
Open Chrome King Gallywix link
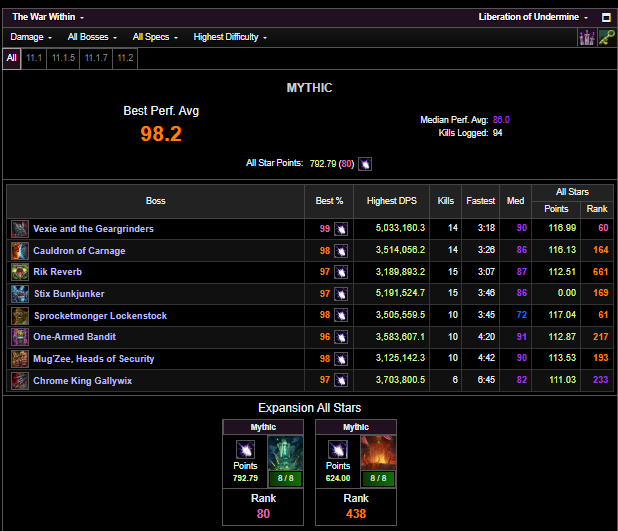pyautogui.click(x=83, y=381)
